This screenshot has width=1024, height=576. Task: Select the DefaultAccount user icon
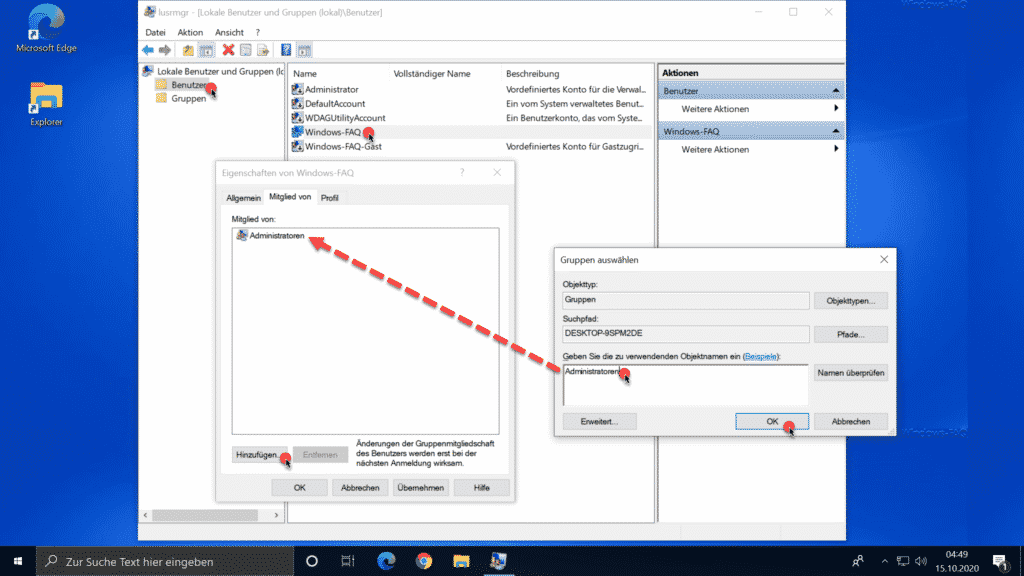coord(297,103)
